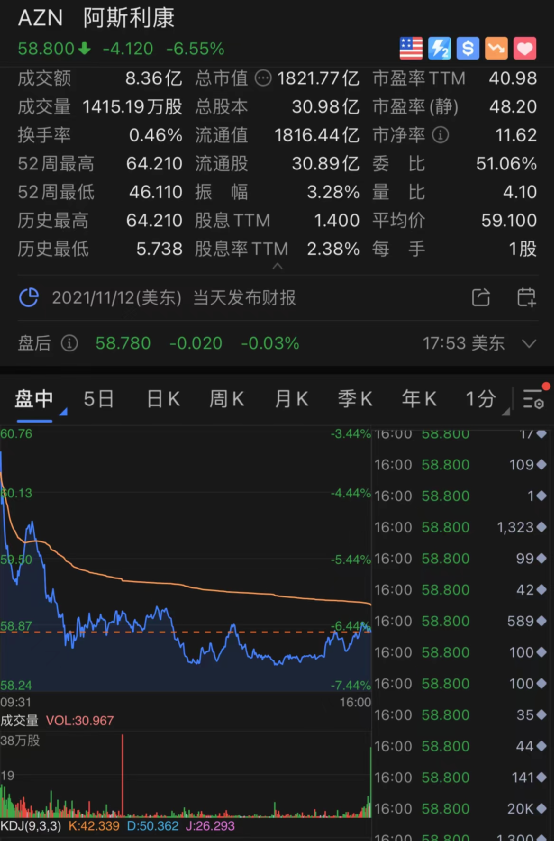
Task: Tap the 历史最低 value 5.738
Action: (159, 248)
